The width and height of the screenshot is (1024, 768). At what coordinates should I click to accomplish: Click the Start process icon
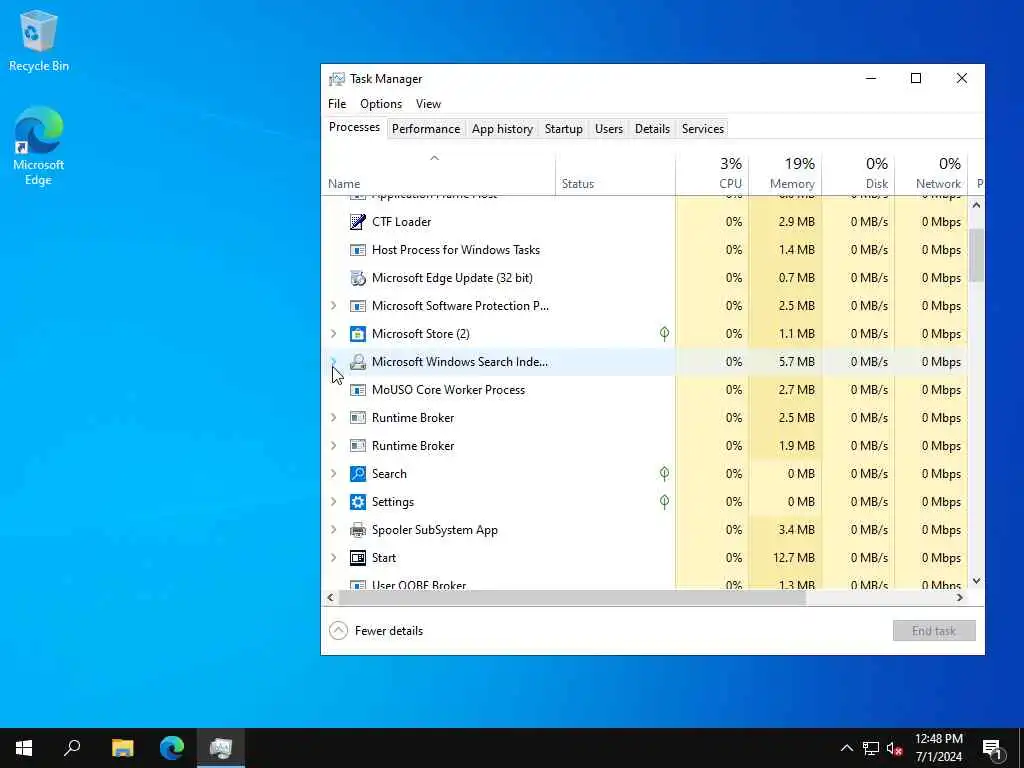pyautogui.click(x=357, y=558)
